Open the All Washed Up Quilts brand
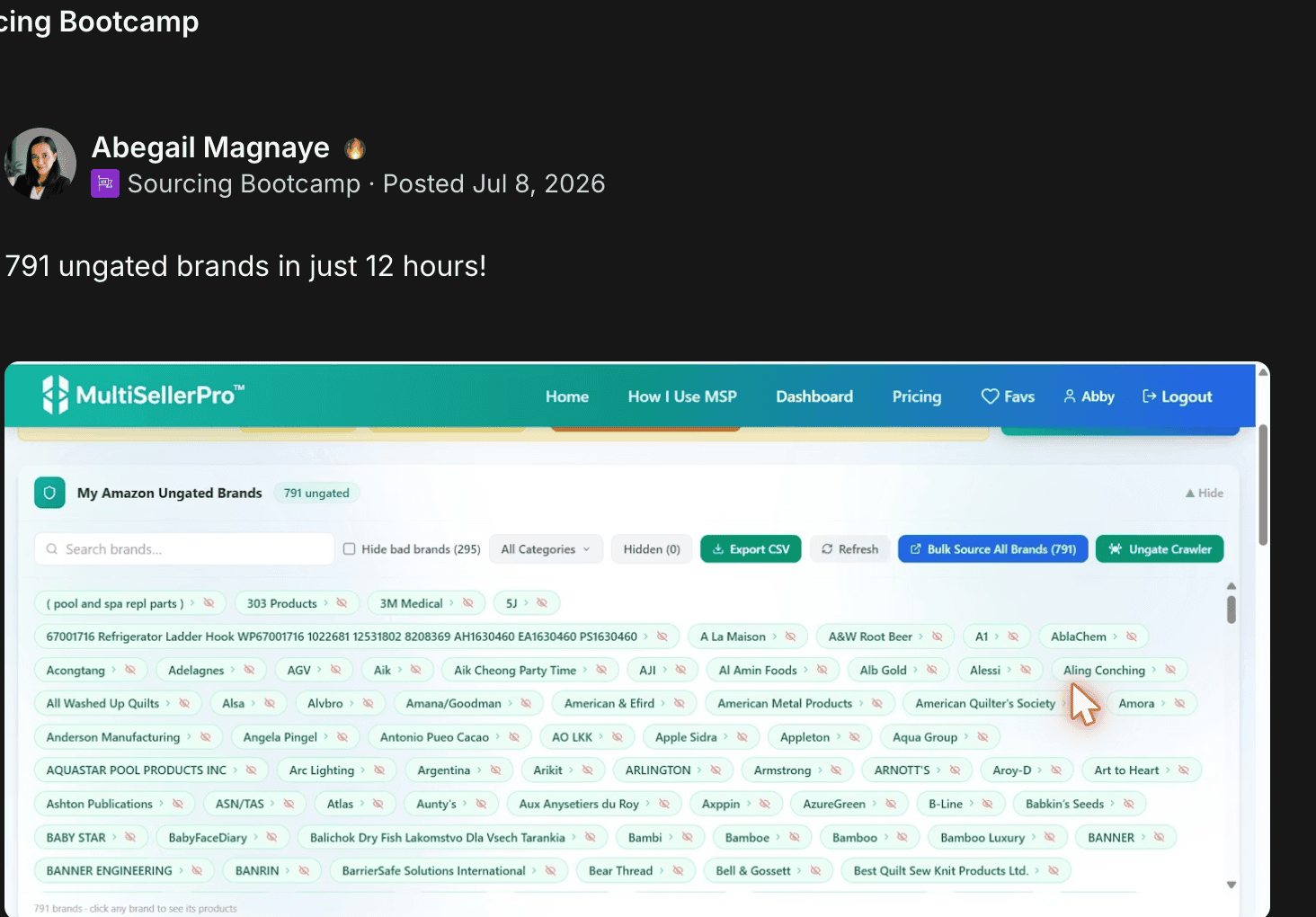Image resolution: width=1316 pixels, height=917 pixels. coord(102,703)
